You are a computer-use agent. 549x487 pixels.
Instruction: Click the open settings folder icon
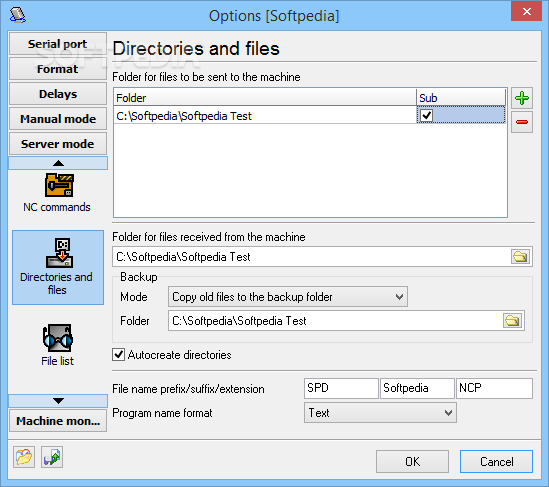click(24, 457)
